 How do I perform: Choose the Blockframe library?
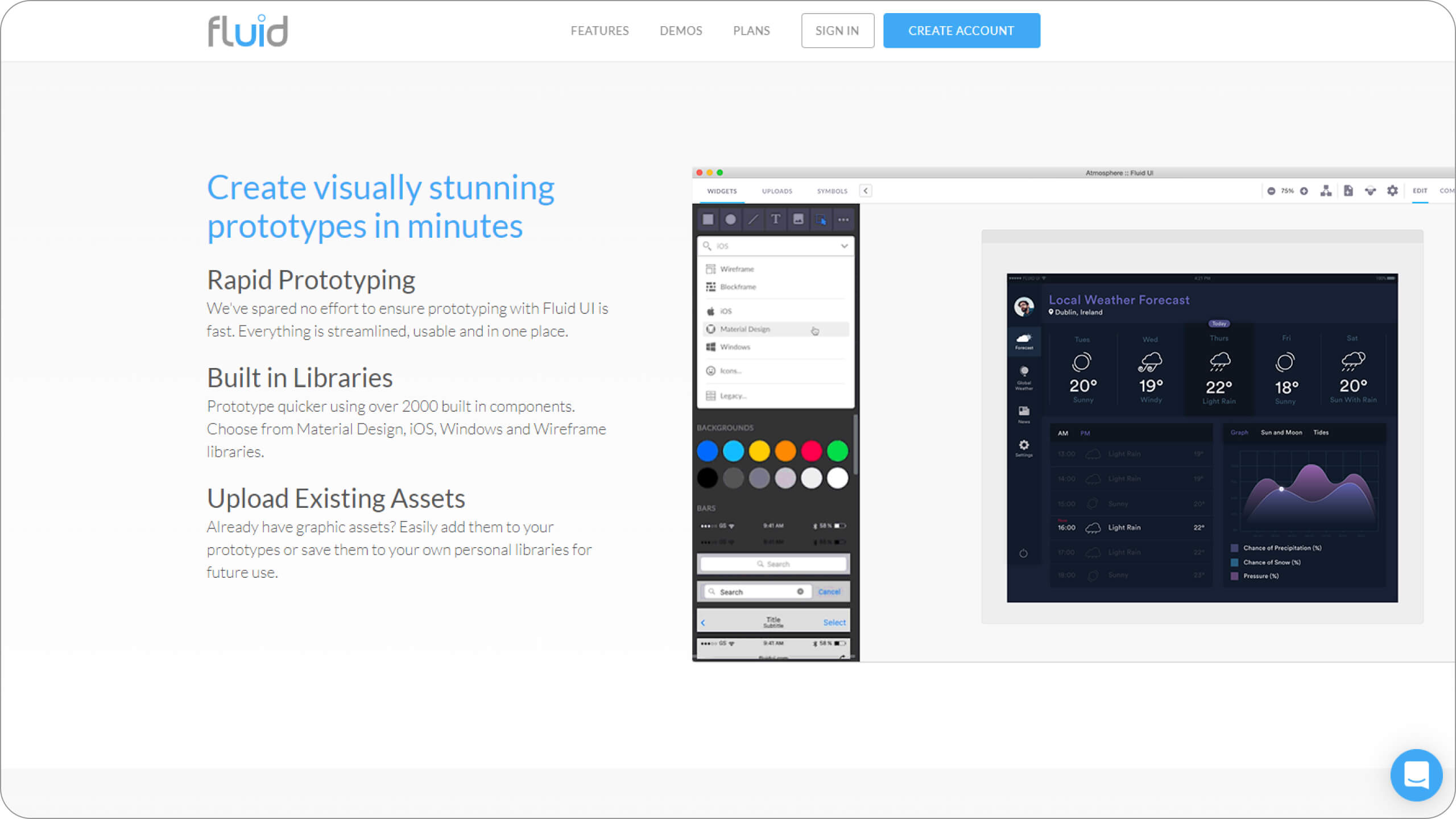pos(776,287)
